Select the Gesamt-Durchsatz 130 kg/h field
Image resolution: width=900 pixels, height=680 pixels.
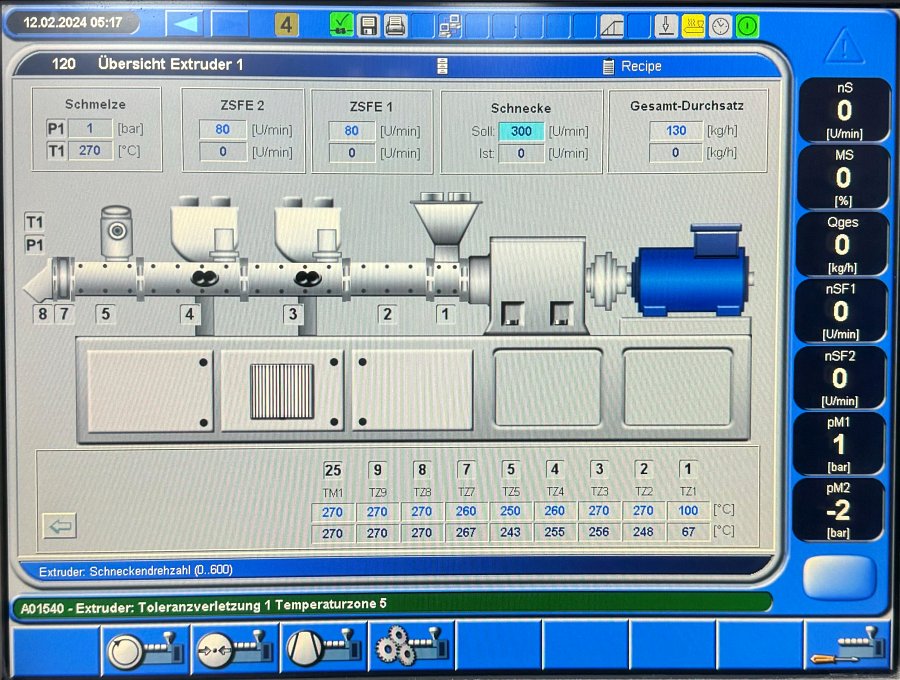676,130
